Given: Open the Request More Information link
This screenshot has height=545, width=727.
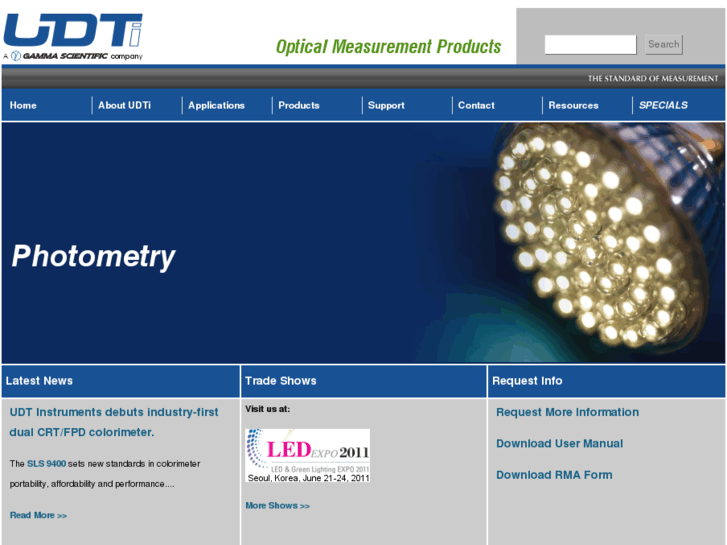Looking at the screenshot, I should pyautogui.click(x=567, y=412).
